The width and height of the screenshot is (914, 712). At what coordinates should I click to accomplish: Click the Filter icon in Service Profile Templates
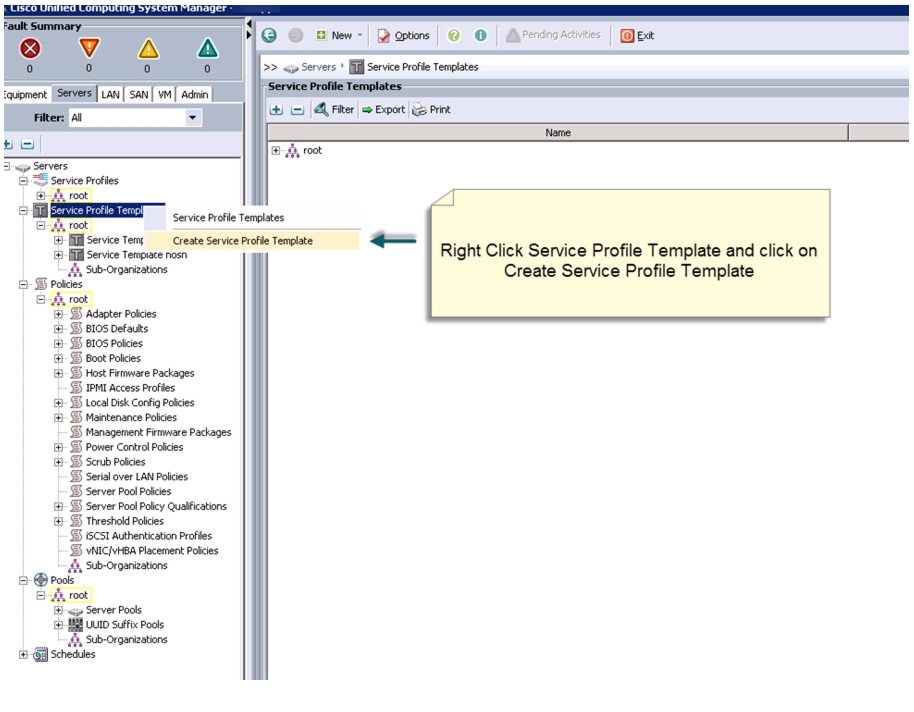click(x=334, y=110)
